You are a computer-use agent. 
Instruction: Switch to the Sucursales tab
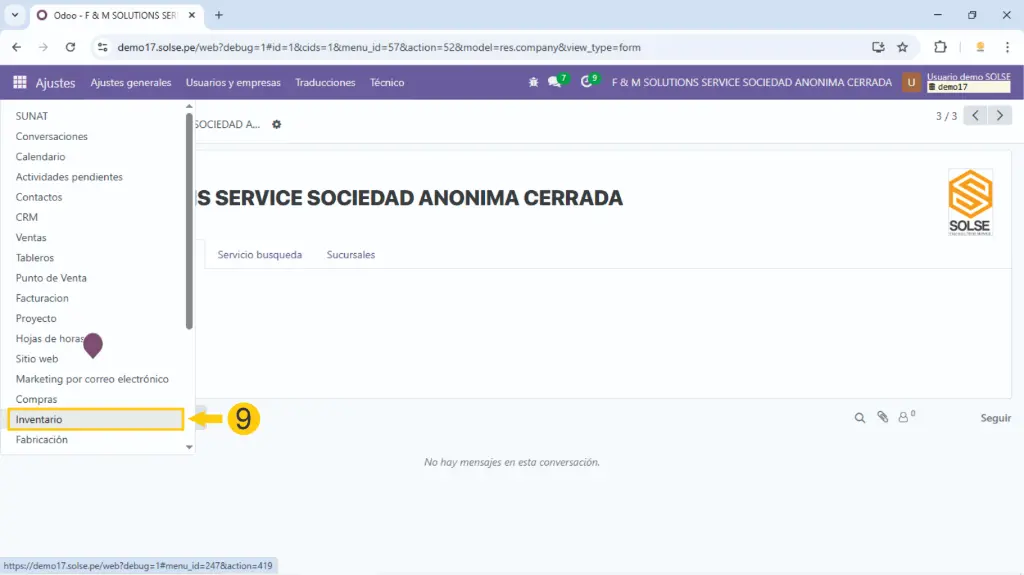click(350, 255)
